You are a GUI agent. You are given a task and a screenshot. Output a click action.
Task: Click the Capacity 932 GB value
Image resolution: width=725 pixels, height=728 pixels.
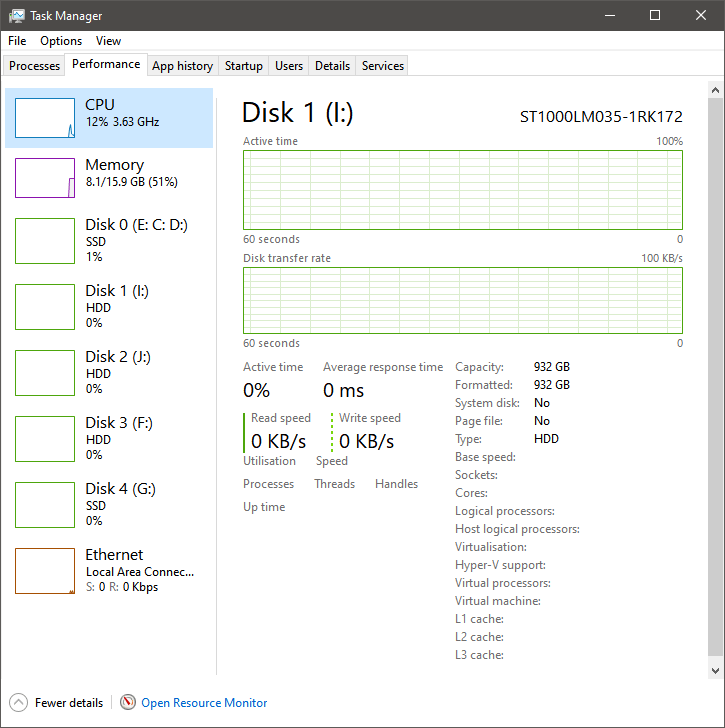click(552, 367)
